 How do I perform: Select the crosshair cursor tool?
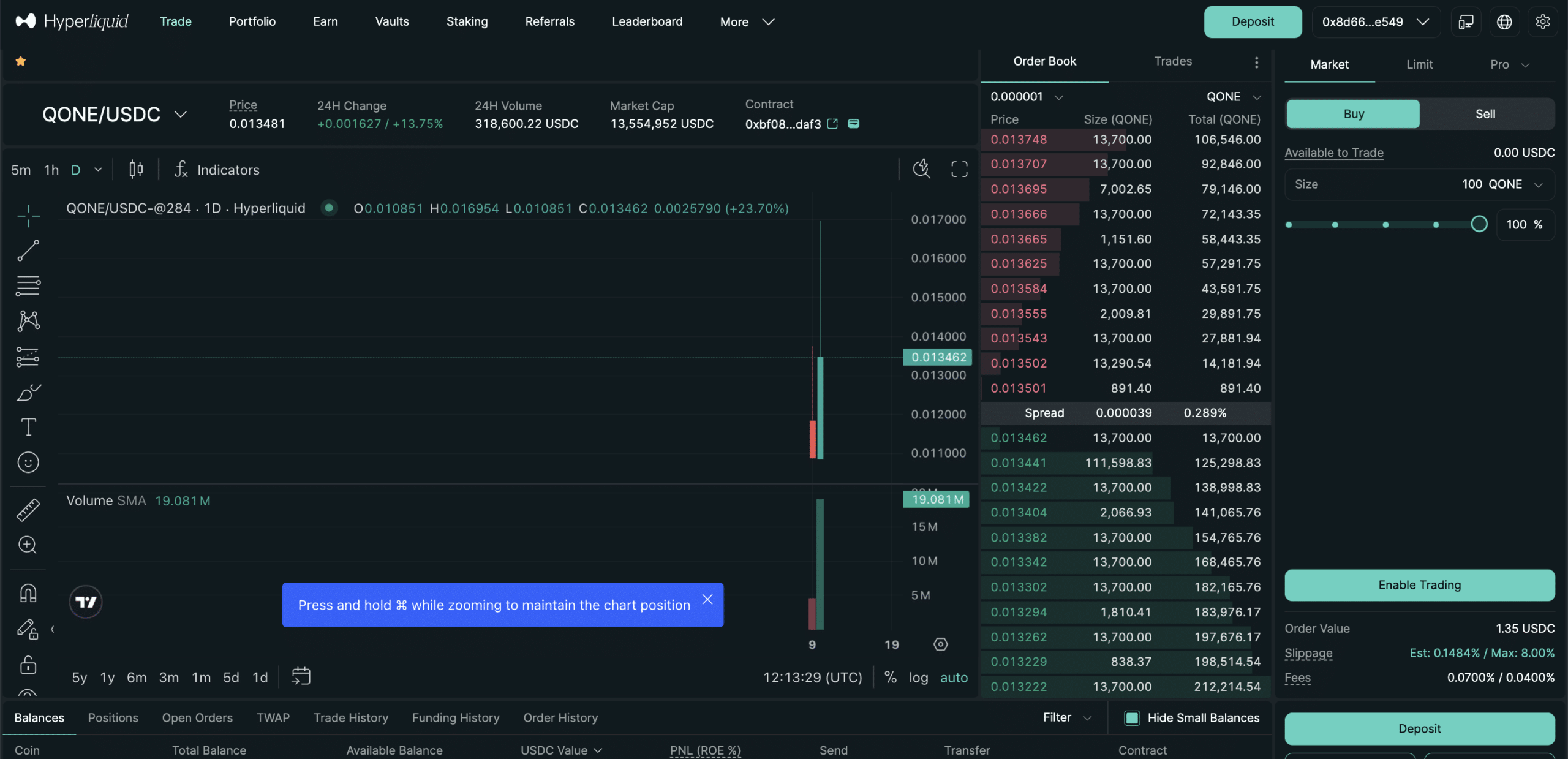(28, 216)
